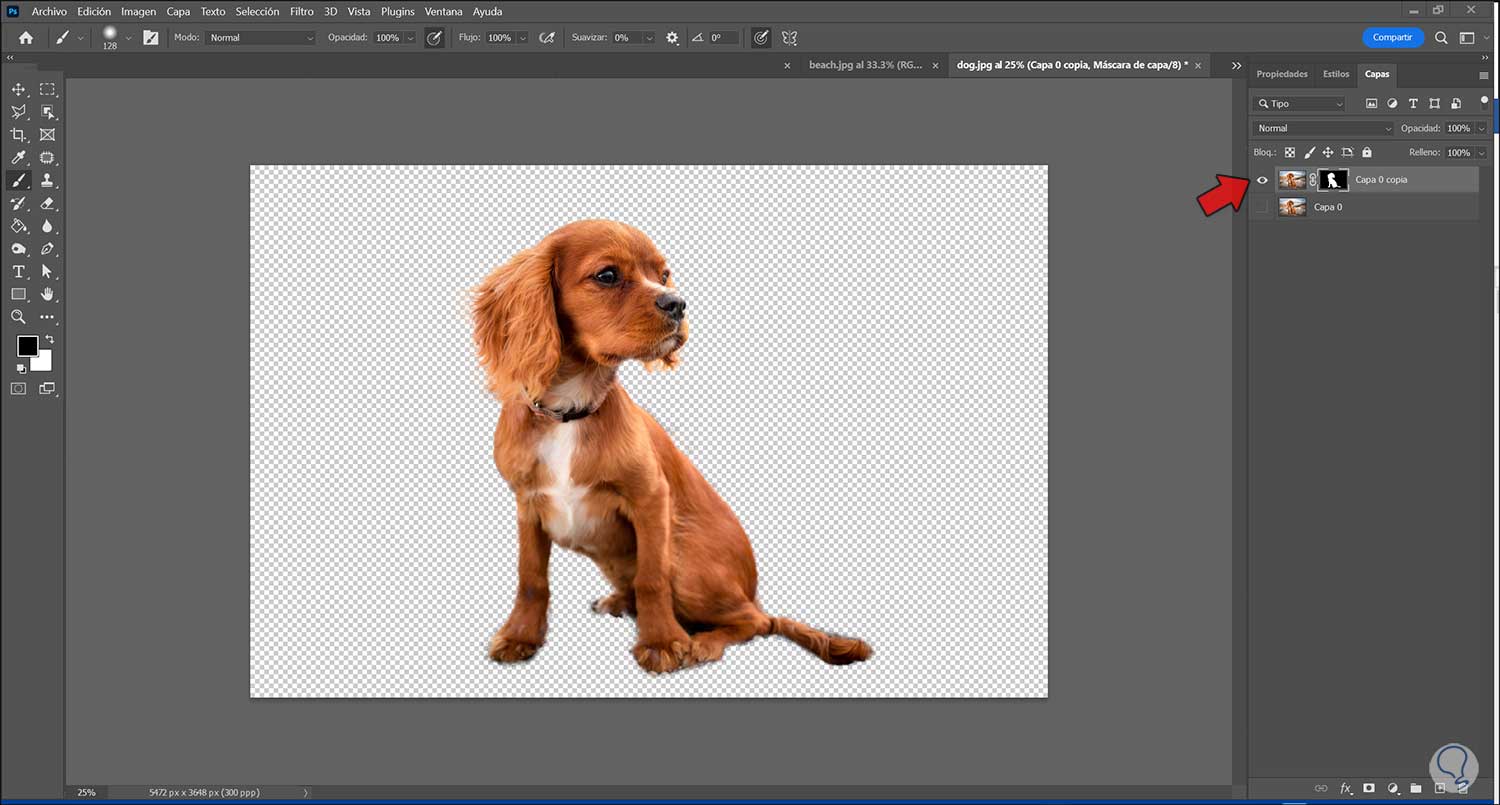The width and height of the screenshot is (1500, 805).
Task: Open the brush Modo dropdown in options bar
Action: (x=260, y=38)
